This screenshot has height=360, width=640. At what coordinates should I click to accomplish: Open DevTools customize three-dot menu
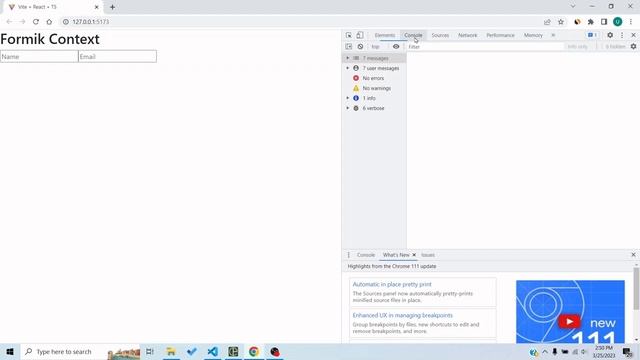[622, 35]
